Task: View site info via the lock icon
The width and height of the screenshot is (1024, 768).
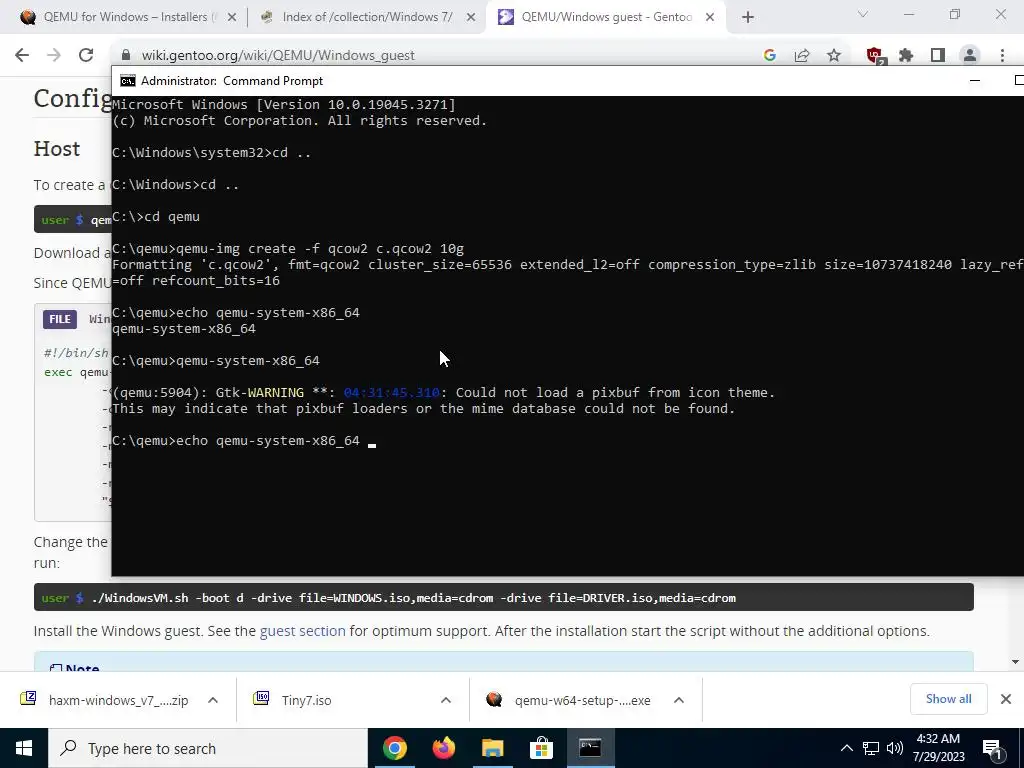Action: coord(126,56)
